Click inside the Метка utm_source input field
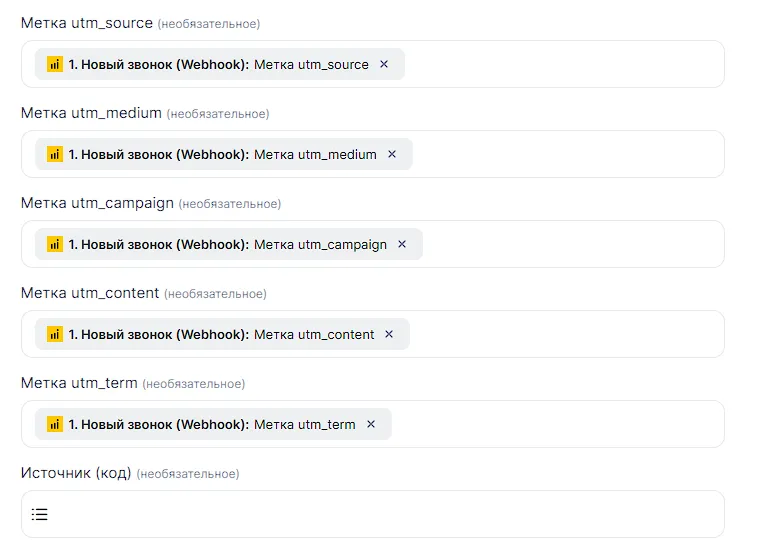Screen dimensions: 762x551 coord(560,64)
